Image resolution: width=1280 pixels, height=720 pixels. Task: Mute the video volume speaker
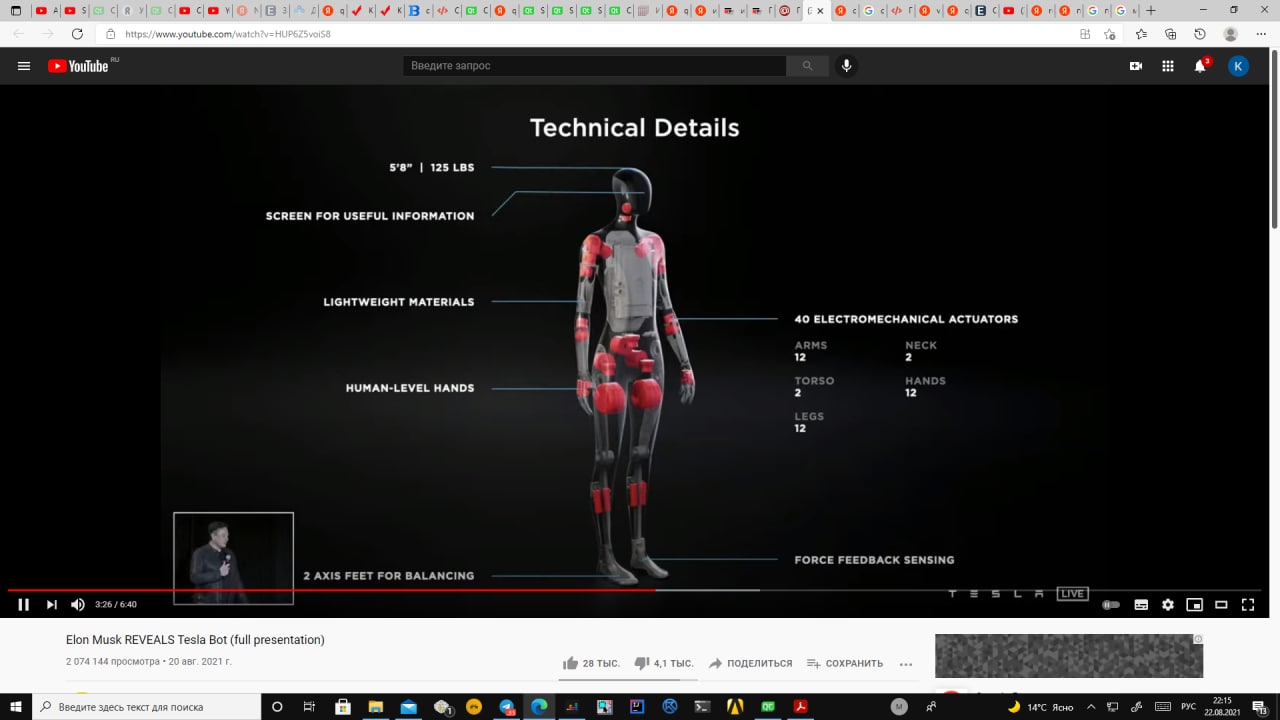78,604
